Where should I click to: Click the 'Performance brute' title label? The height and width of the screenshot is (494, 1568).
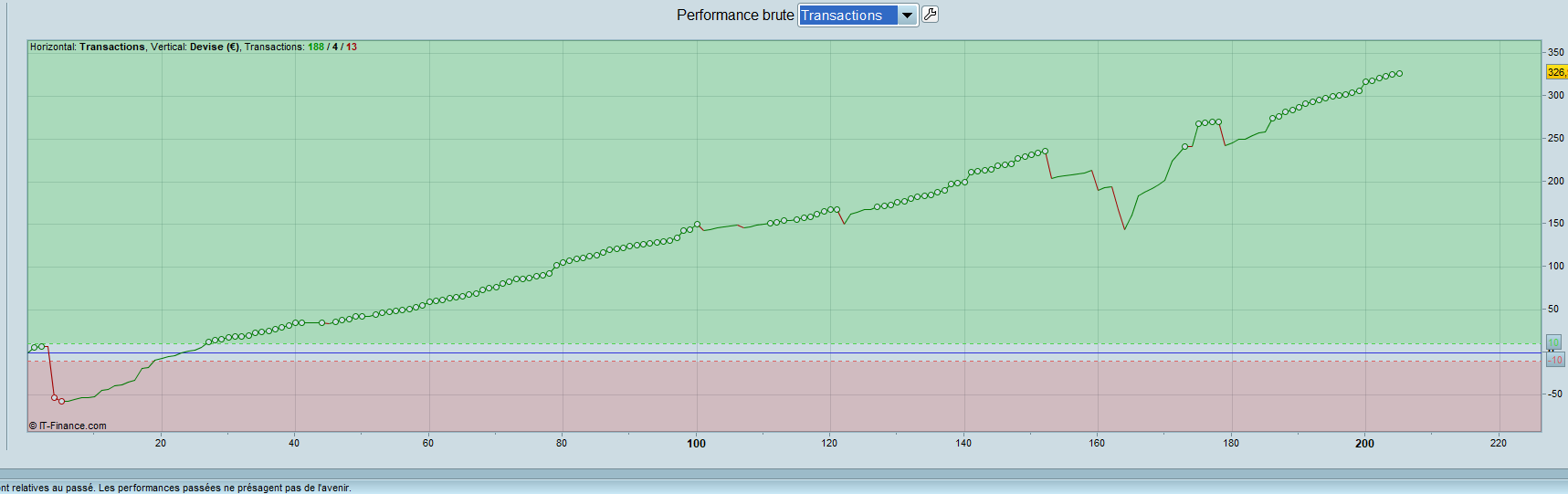click(735, 15)
